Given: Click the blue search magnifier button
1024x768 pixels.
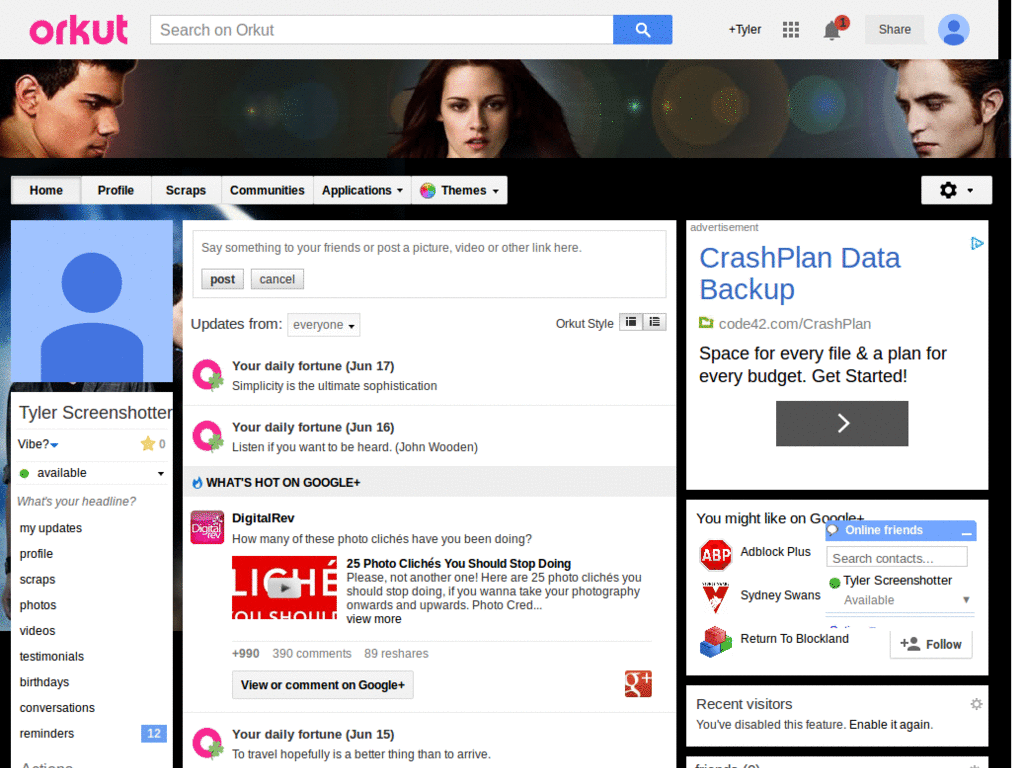Looking at the screenshot, I should [642, 30].
